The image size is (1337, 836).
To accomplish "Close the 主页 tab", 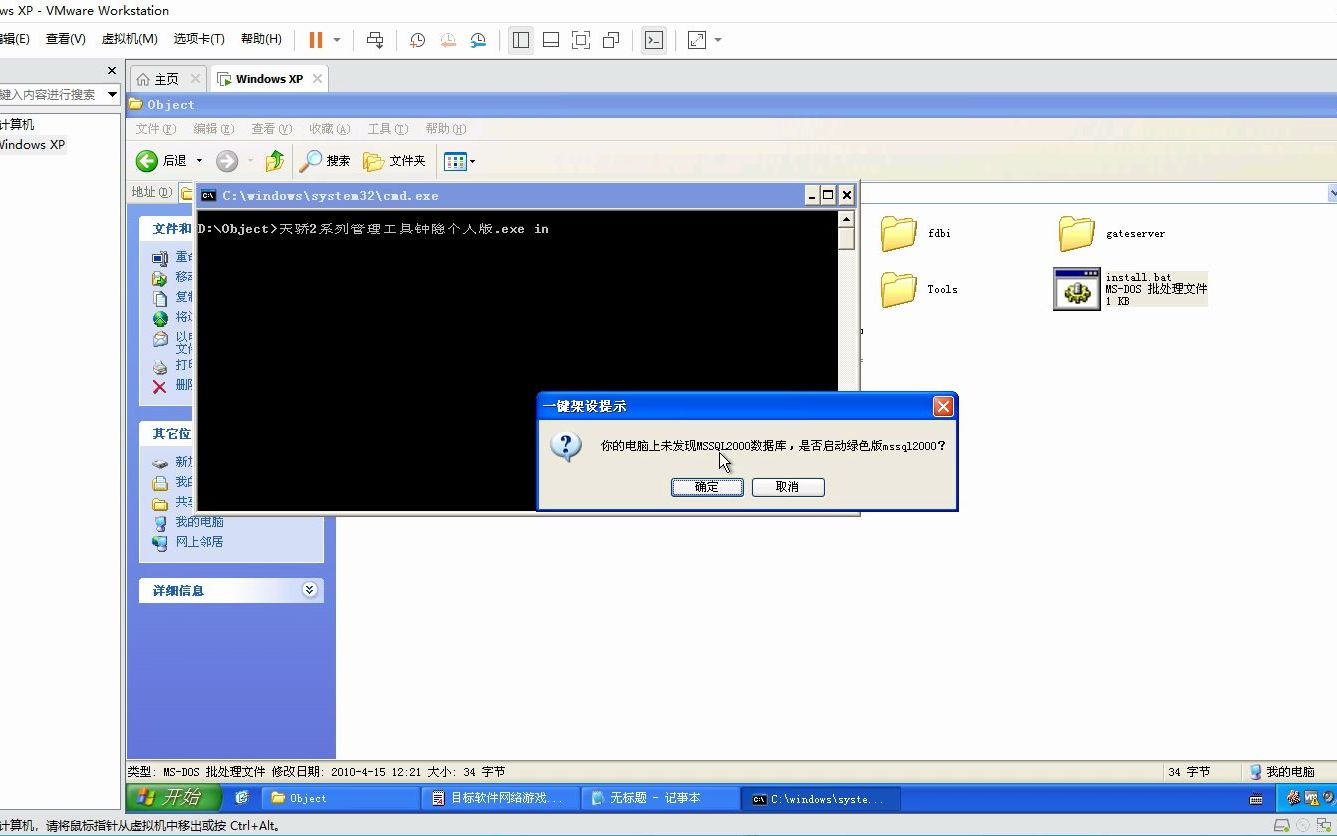I will (x=195, y=78).
